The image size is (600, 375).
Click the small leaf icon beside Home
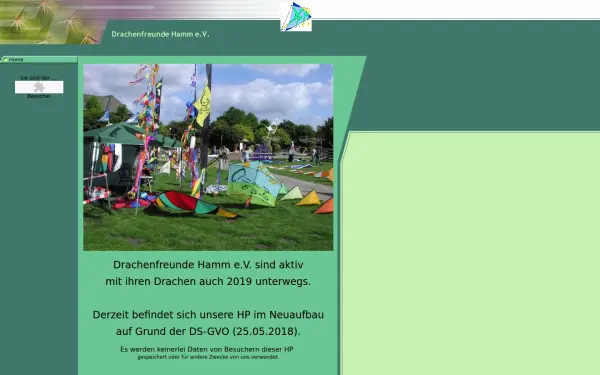5,59
